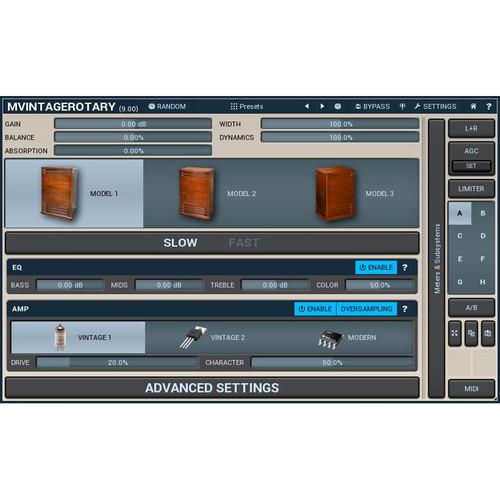Select preset slot A
500x500 pixels.
pyautogui.click(x=460, y=213)
